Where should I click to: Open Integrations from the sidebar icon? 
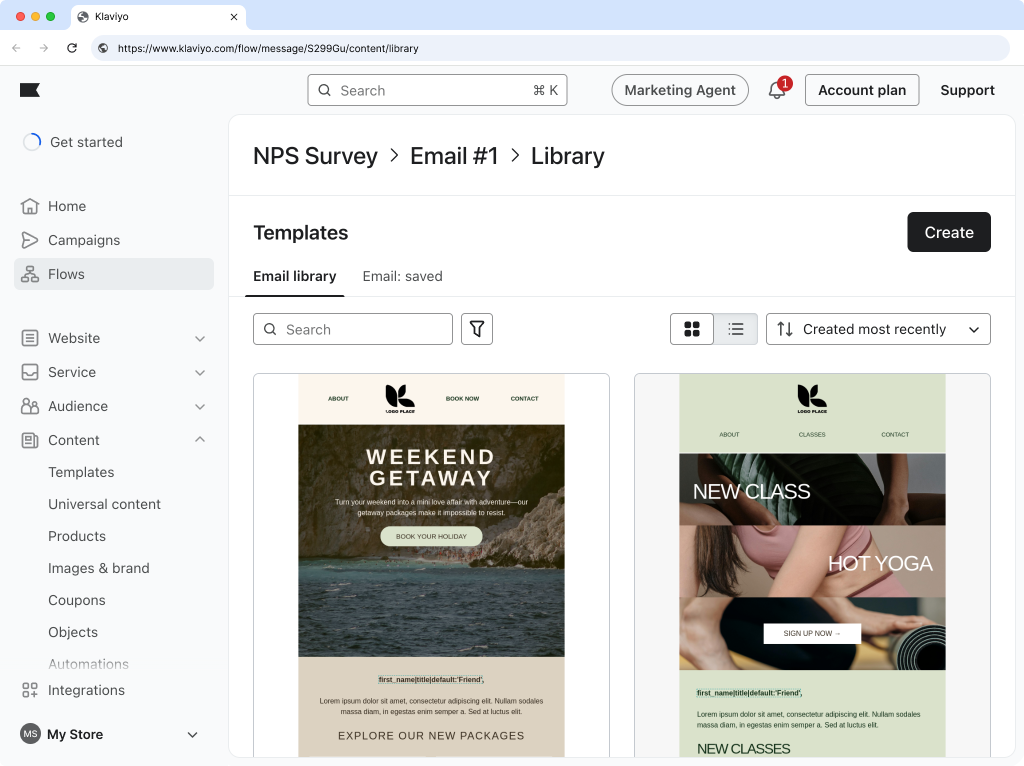[30, 690]
